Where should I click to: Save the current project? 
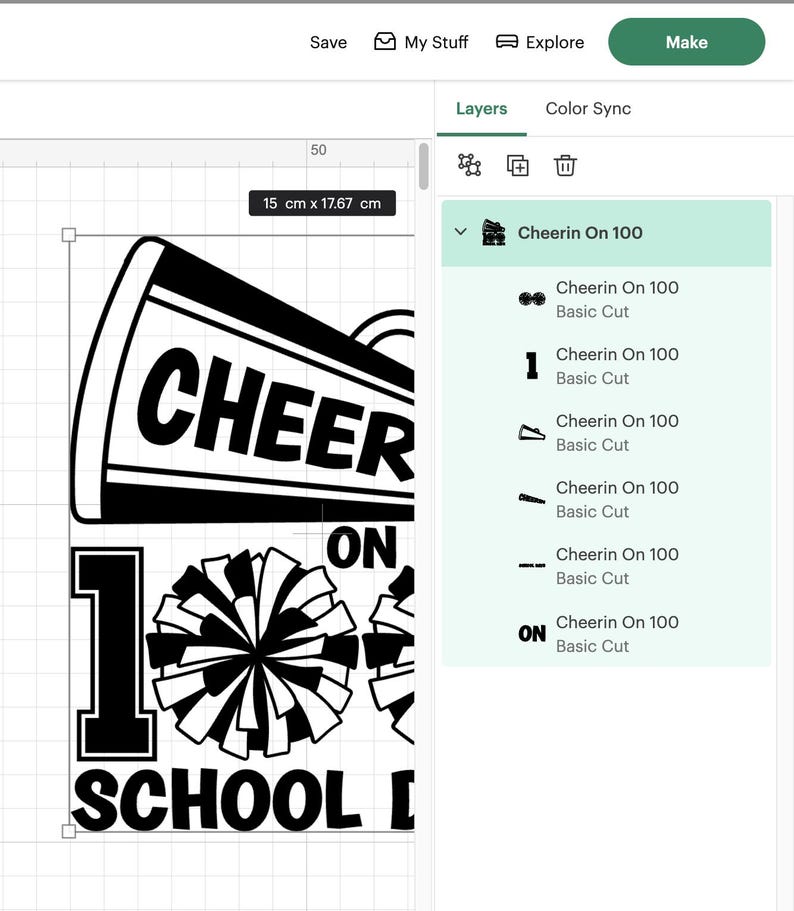pyautogui.click(x=328, y=42)
